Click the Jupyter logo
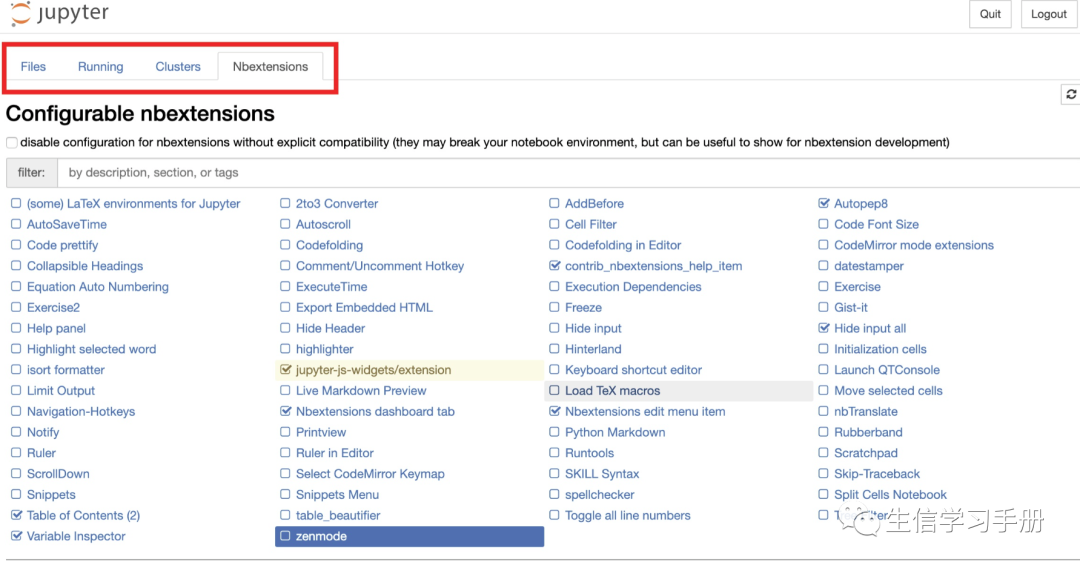Screen dimensions: 1080x568 click(x=59, y=13)
